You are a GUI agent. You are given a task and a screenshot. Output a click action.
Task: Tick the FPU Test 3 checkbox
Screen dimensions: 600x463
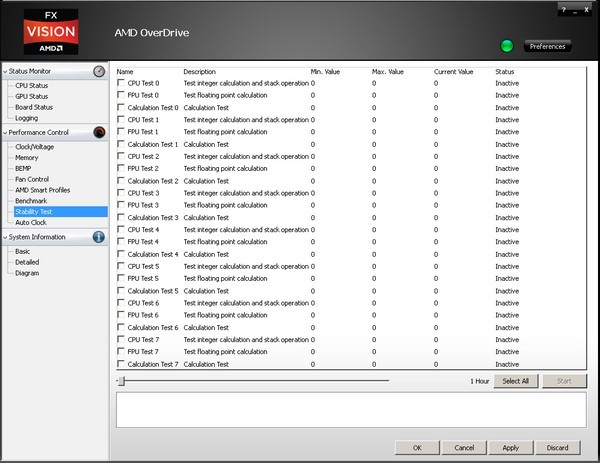coord(121,205)
